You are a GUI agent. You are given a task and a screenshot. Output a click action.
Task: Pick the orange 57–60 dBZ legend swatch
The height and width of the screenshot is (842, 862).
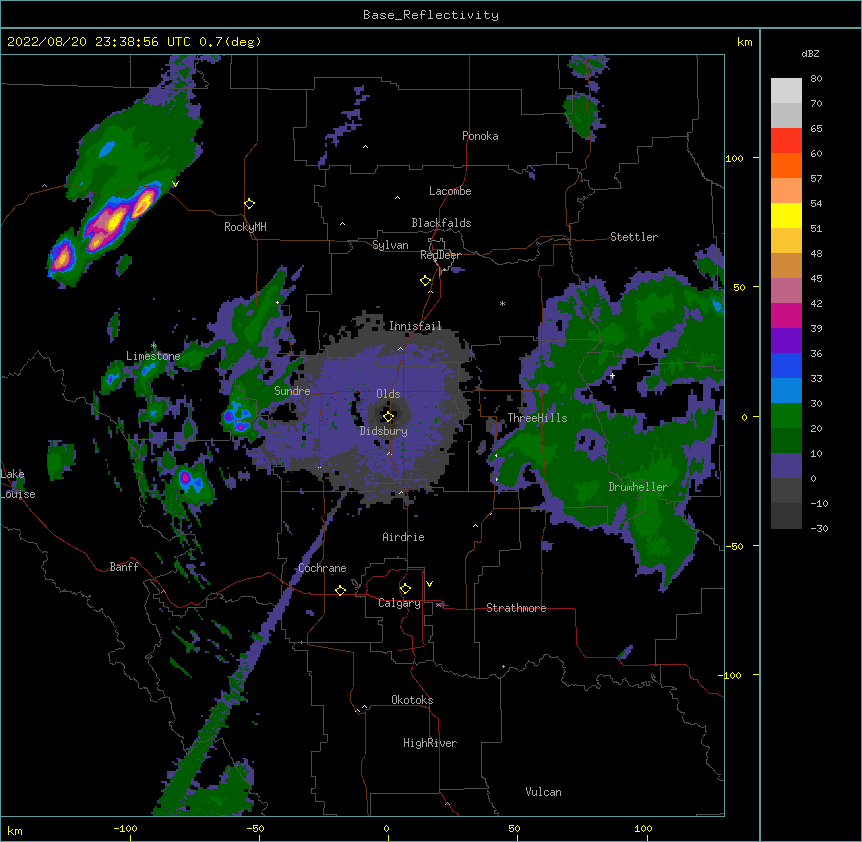(x=786, y=165)
